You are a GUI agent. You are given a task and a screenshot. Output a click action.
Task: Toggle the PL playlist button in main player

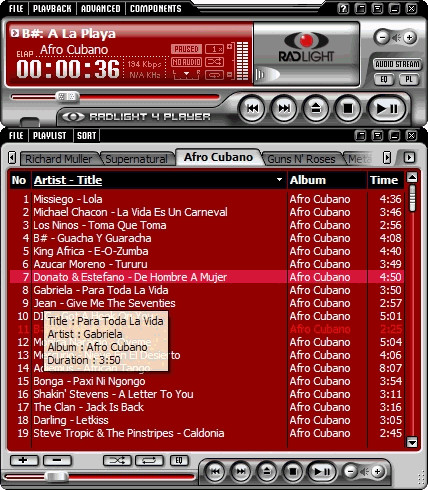409,79
